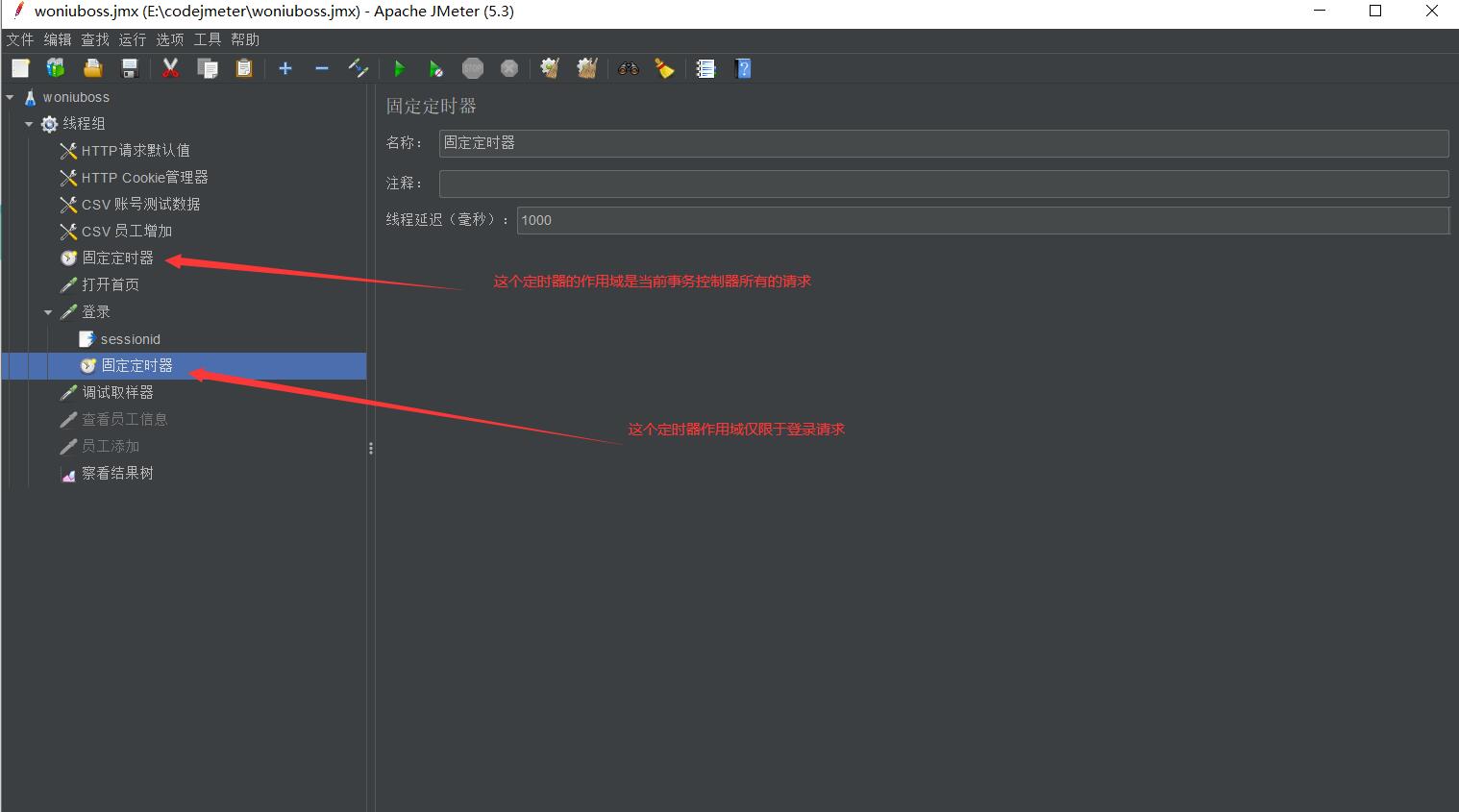This screenshot has height=812, width=1459.
Task: Expand all nodes with plus icon
Action: (285, 68)
